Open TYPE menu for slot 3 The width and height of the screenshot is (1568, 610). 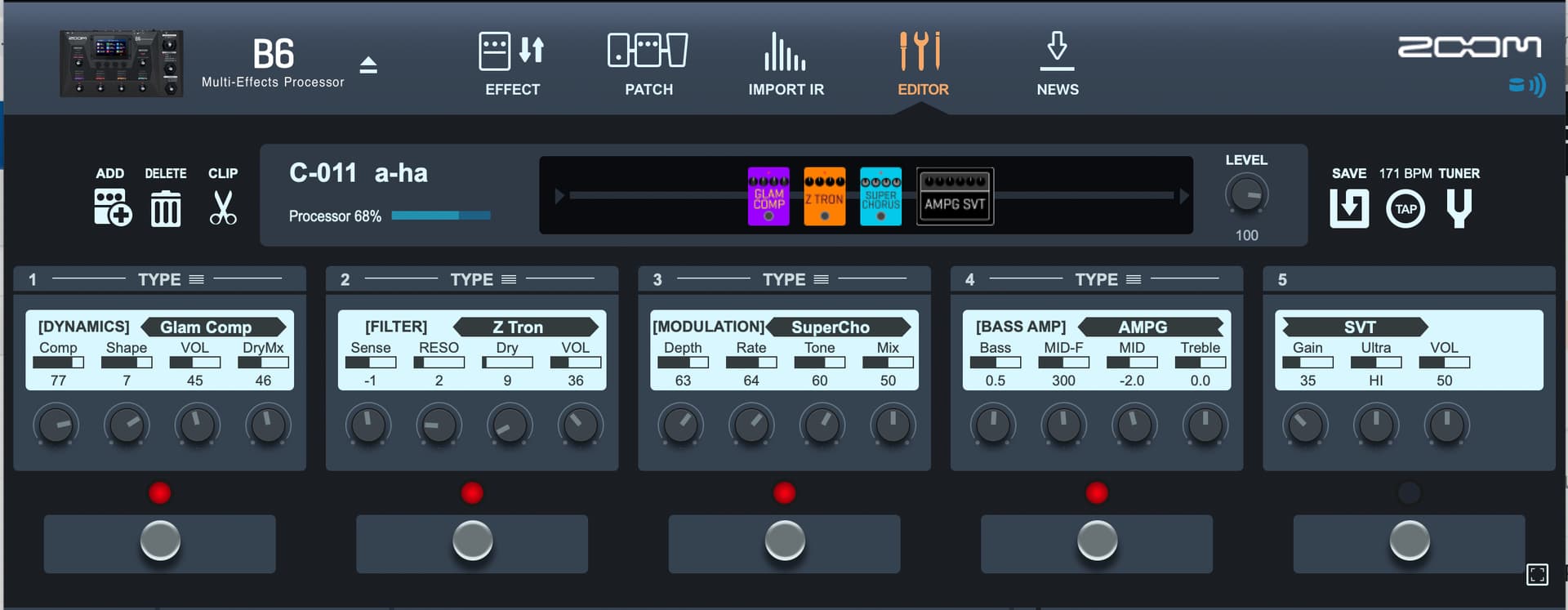[x=795, y=279]
